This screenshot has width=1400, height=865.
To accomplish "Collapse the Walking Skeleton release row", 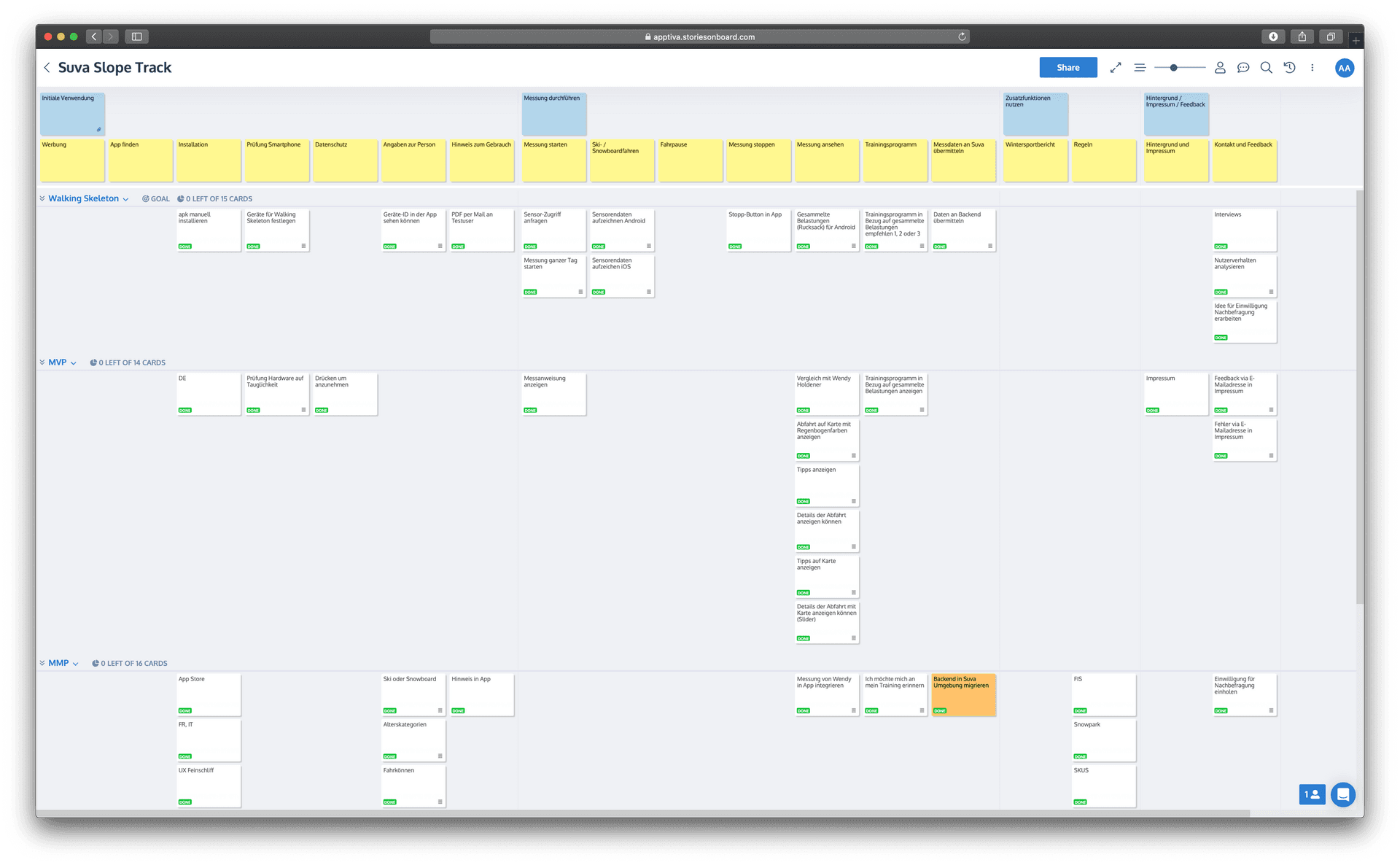I will (x=42, y=198).
